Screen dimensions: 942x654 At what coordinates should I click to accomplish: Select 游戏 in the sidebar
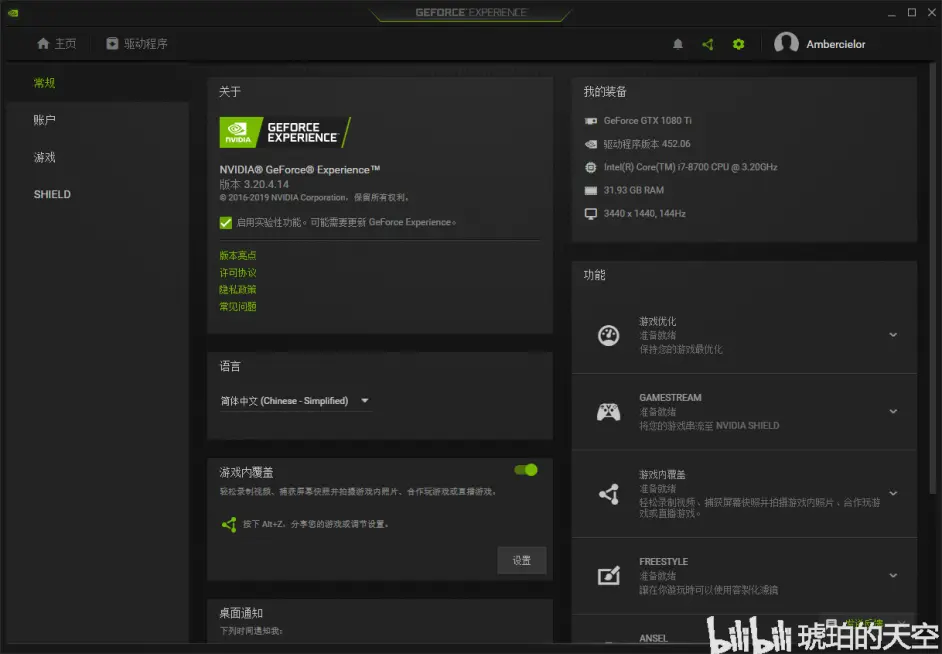coord(44,157)
